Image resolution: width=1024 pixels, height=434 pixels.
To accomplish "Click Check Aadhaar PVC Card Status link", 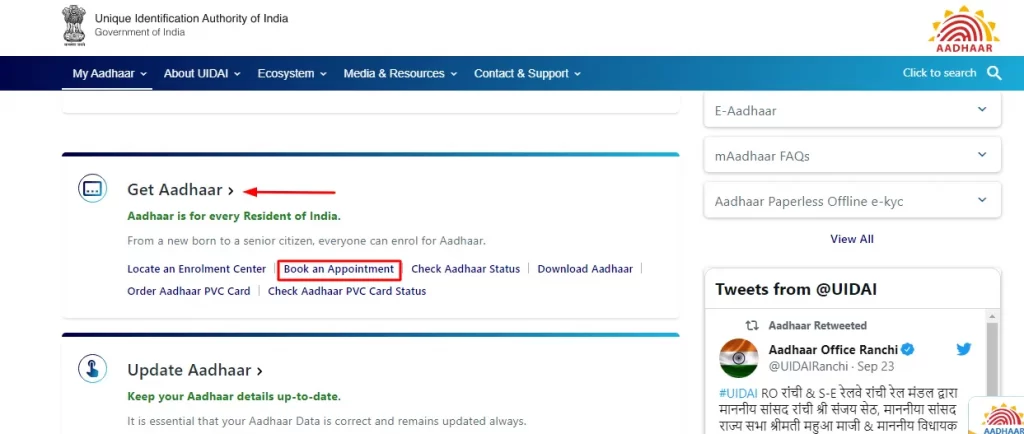I will click(347, 291).
